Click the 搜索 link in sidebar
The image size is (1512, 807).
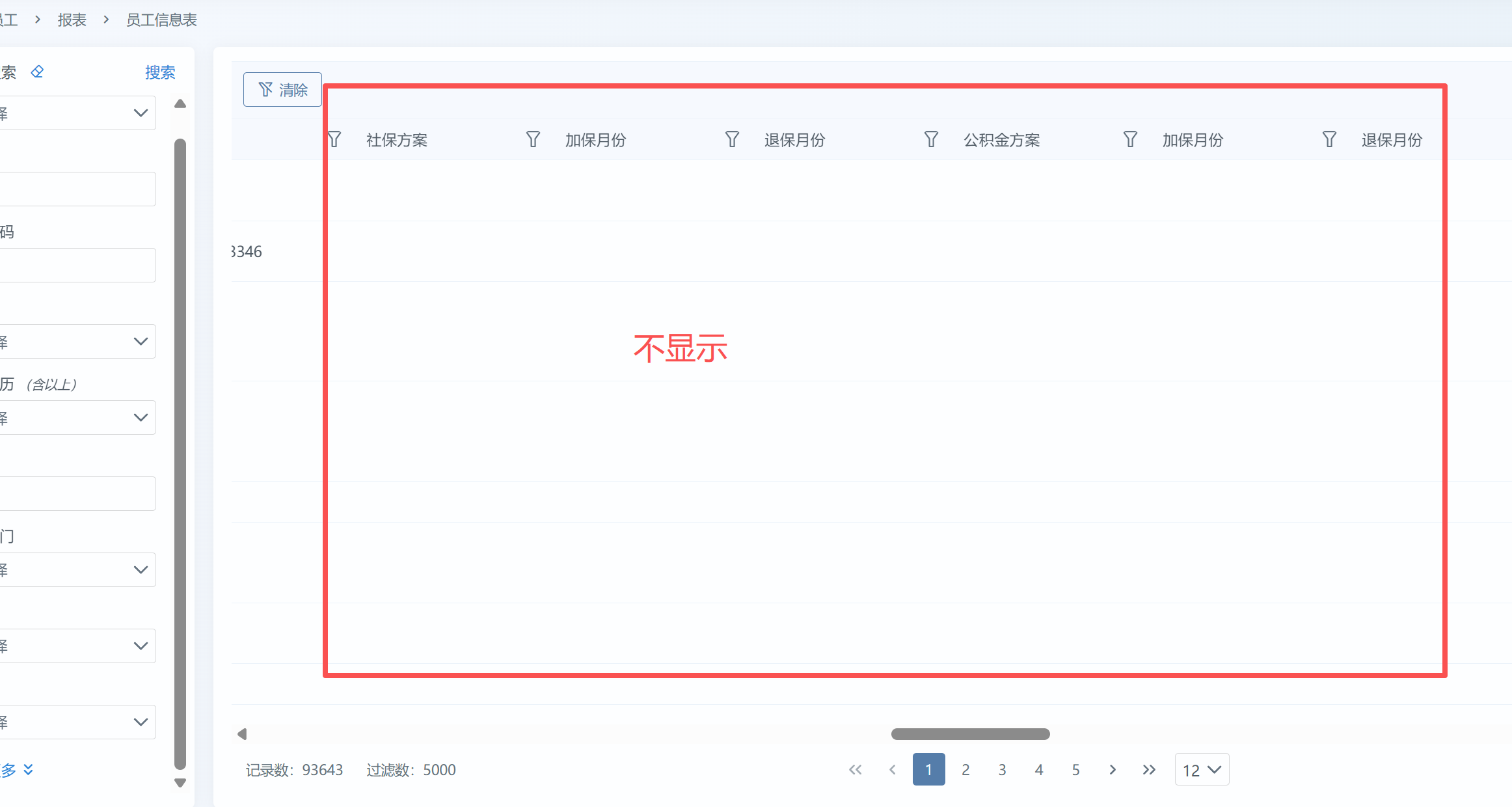pyautogui.click(x=160, y=72)
